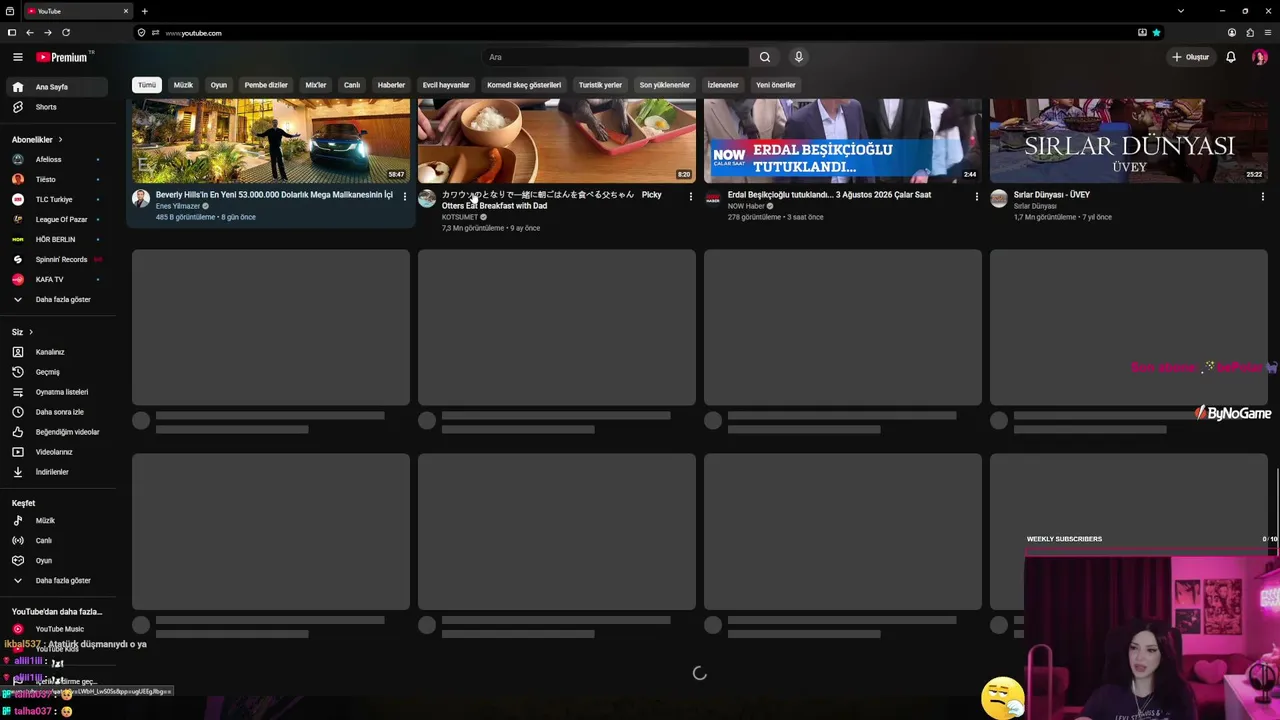Open Enes Yılmazer channel avatar
1280x720 pixels.
(x=141, y=198)
